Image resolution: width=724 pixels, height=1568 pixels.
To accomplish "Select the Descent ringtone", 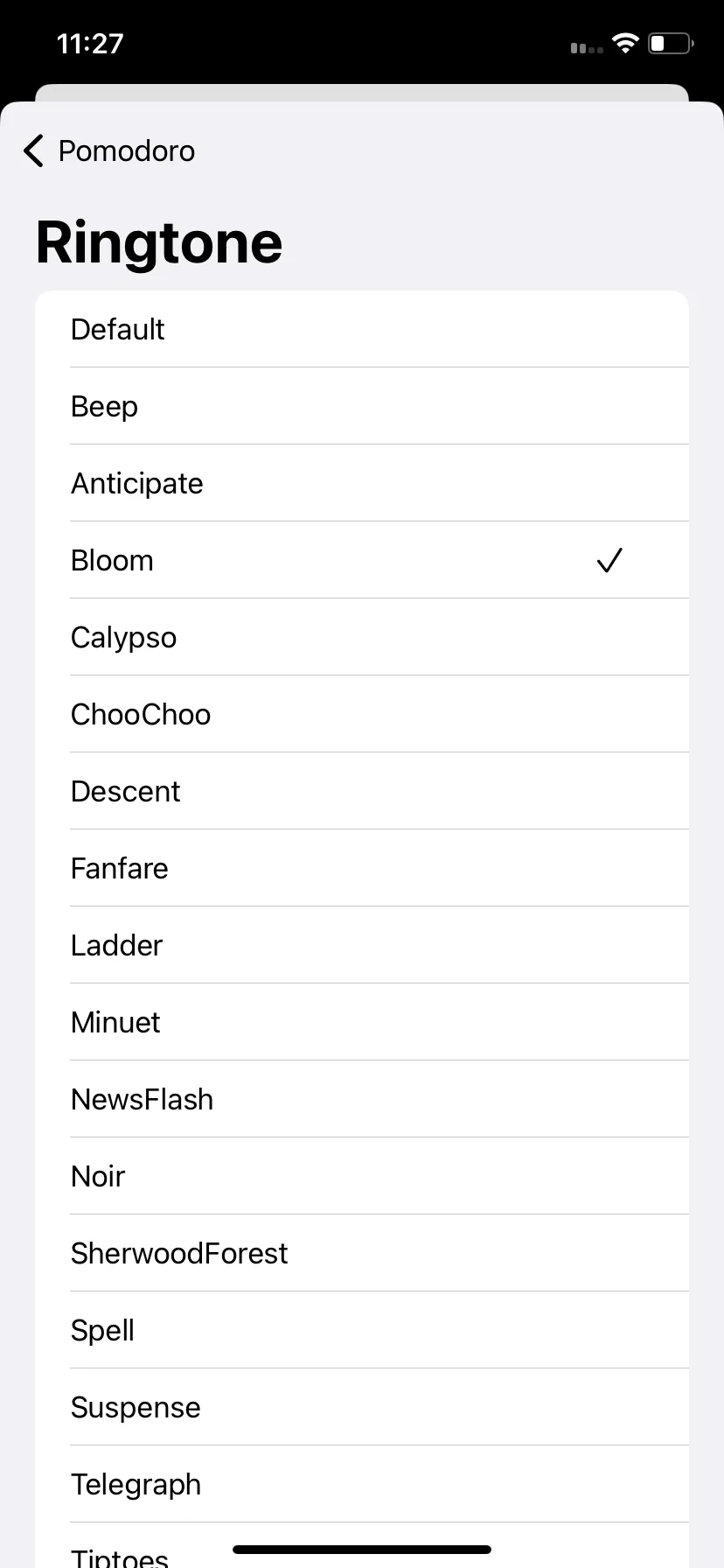I will (x=362, y=791).
